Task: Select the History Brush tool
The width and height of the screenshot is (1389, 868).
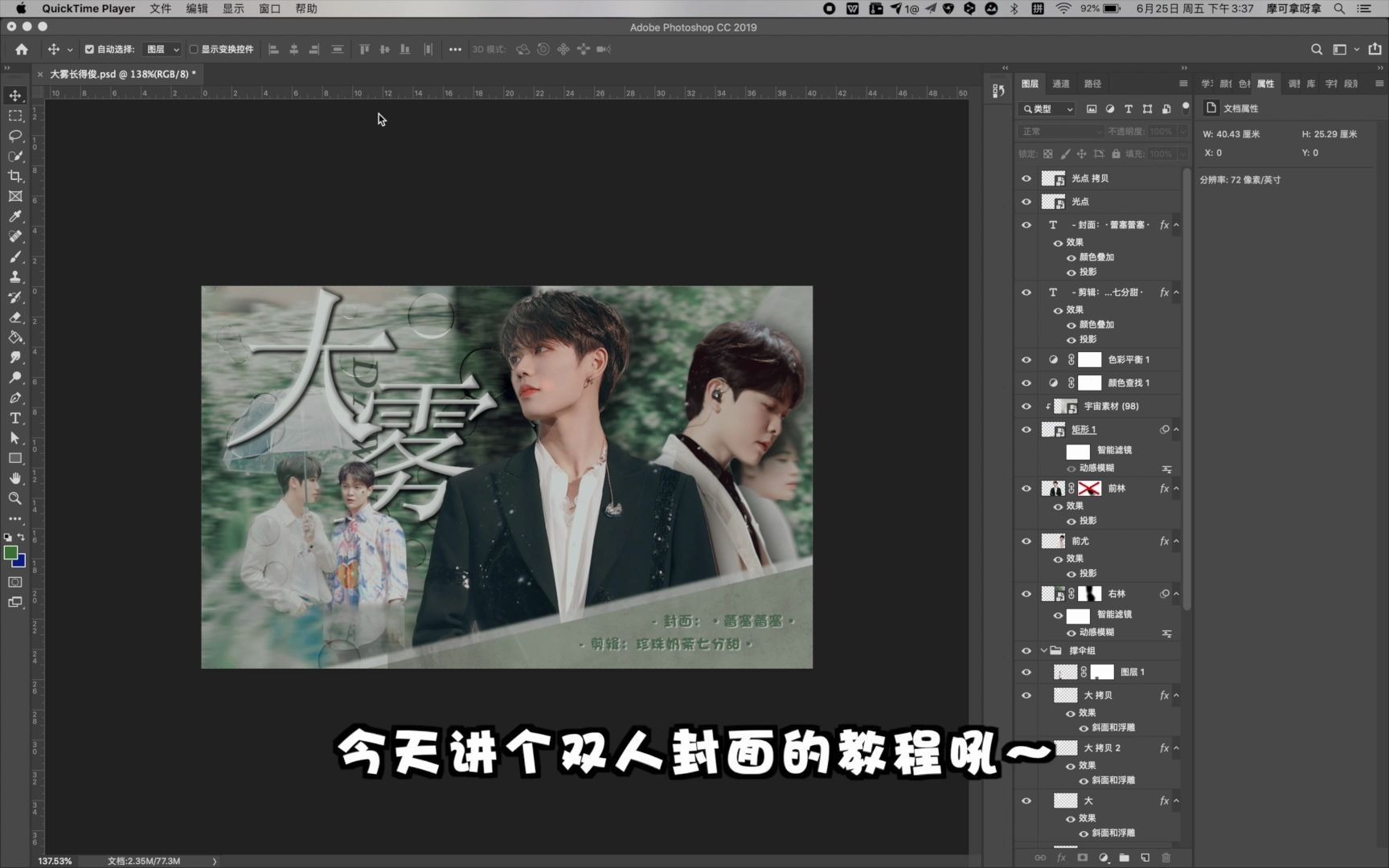Action: click(x=15, y=297)
